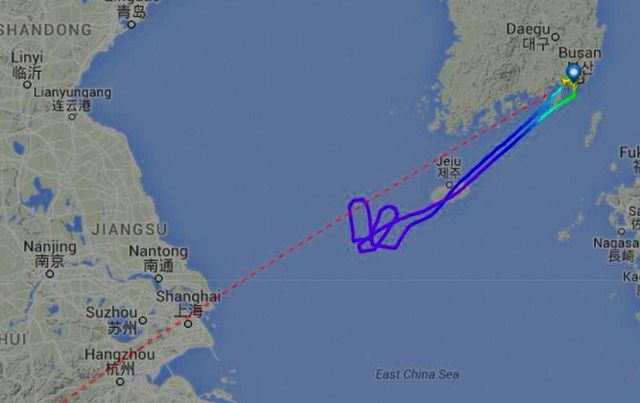Image resolution: width=640 pixels, height=403 pixels.
Task: Select the yellow airplane icon near Busan
Action: point(566,82)
